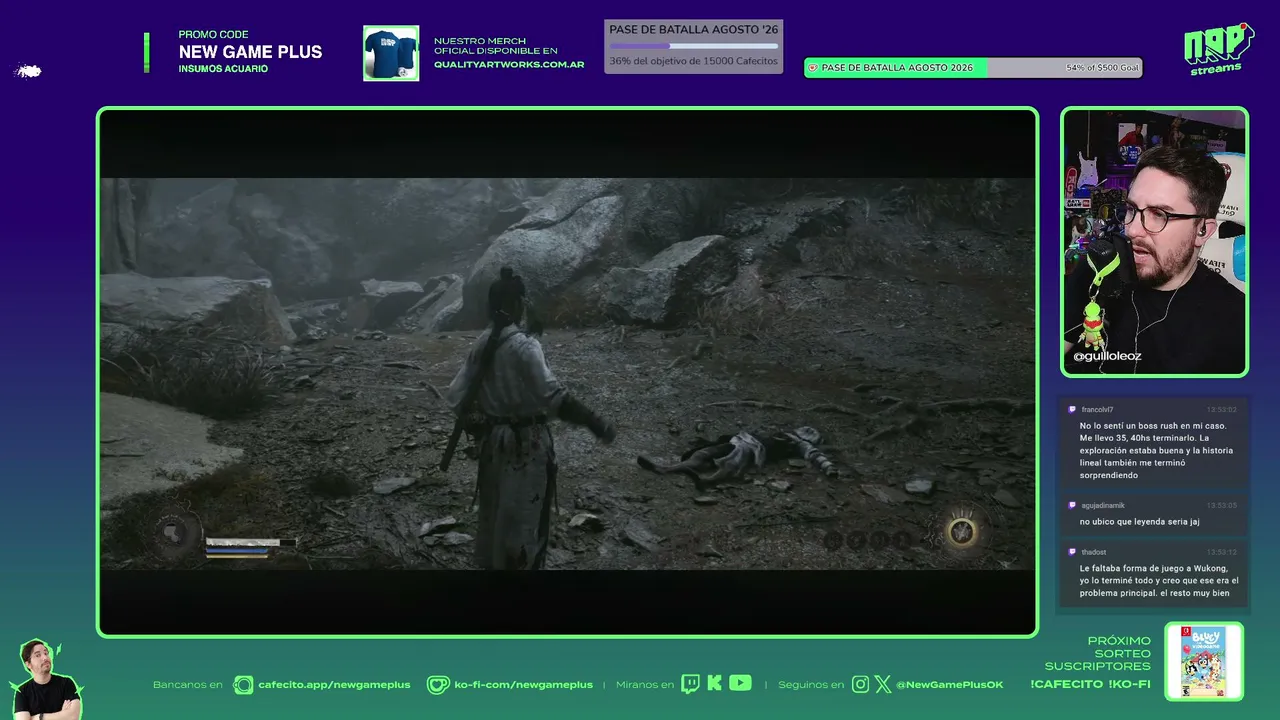This screenshot has height=720, width=1280.
Task: Click the message "no ubico que leyenda seria jaj"
Action: (1139, 521)
